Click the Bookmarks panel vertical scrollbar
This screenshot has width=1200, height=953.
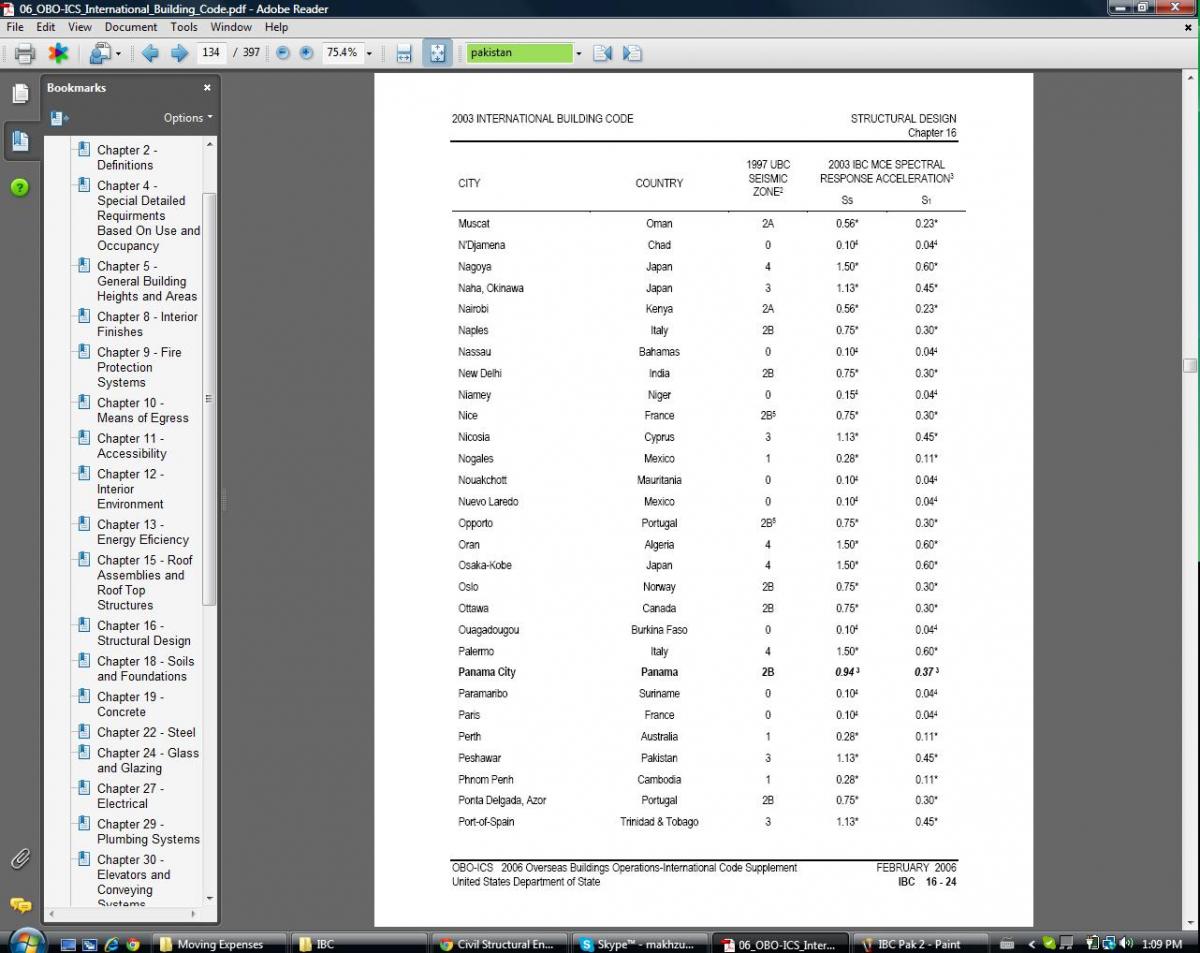[x=209, y=400]
